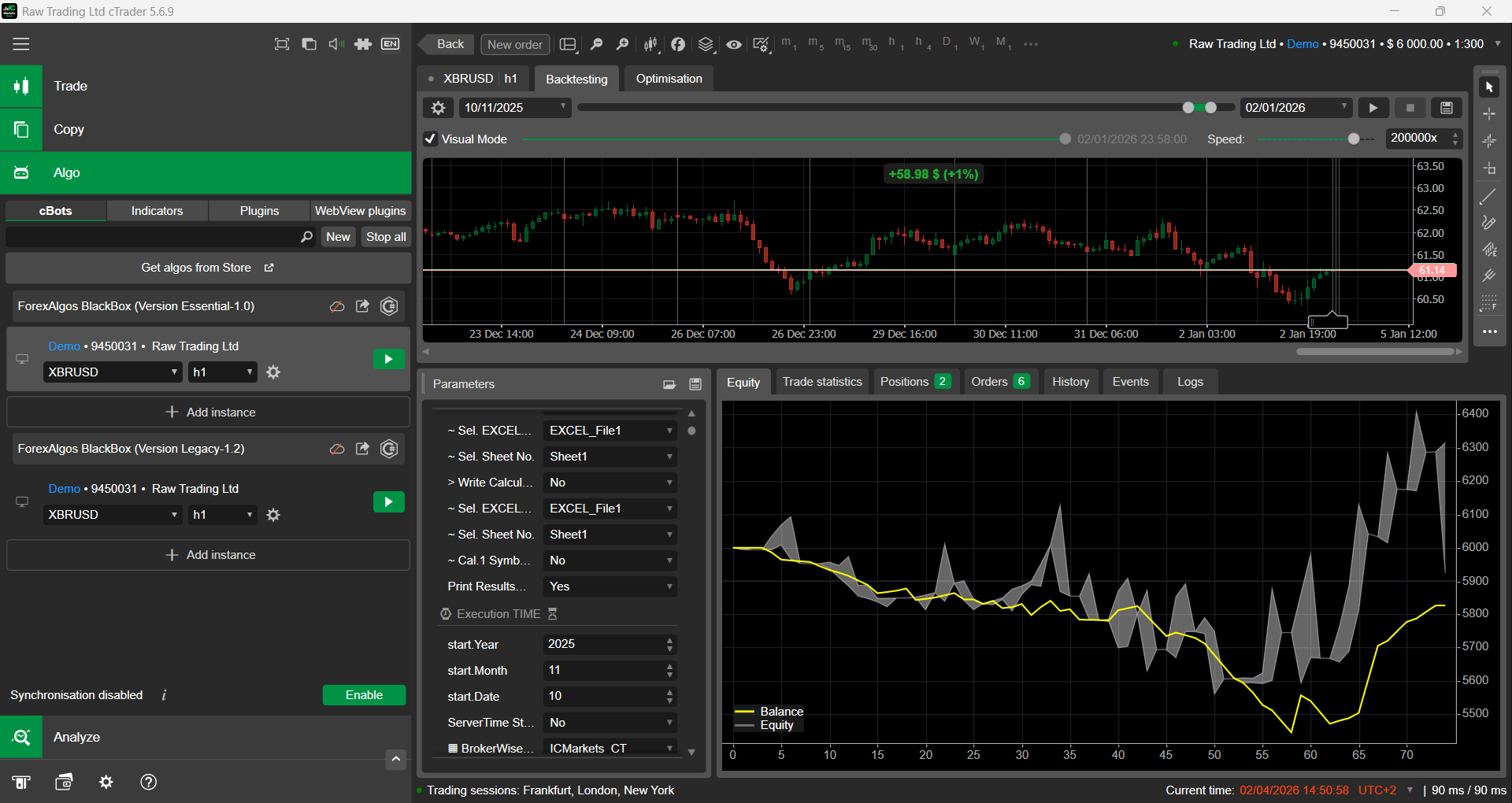Enable synchronisation with the Enable button
The image size is (1512, 803).
pyautogui.click(x=364, y=695)
